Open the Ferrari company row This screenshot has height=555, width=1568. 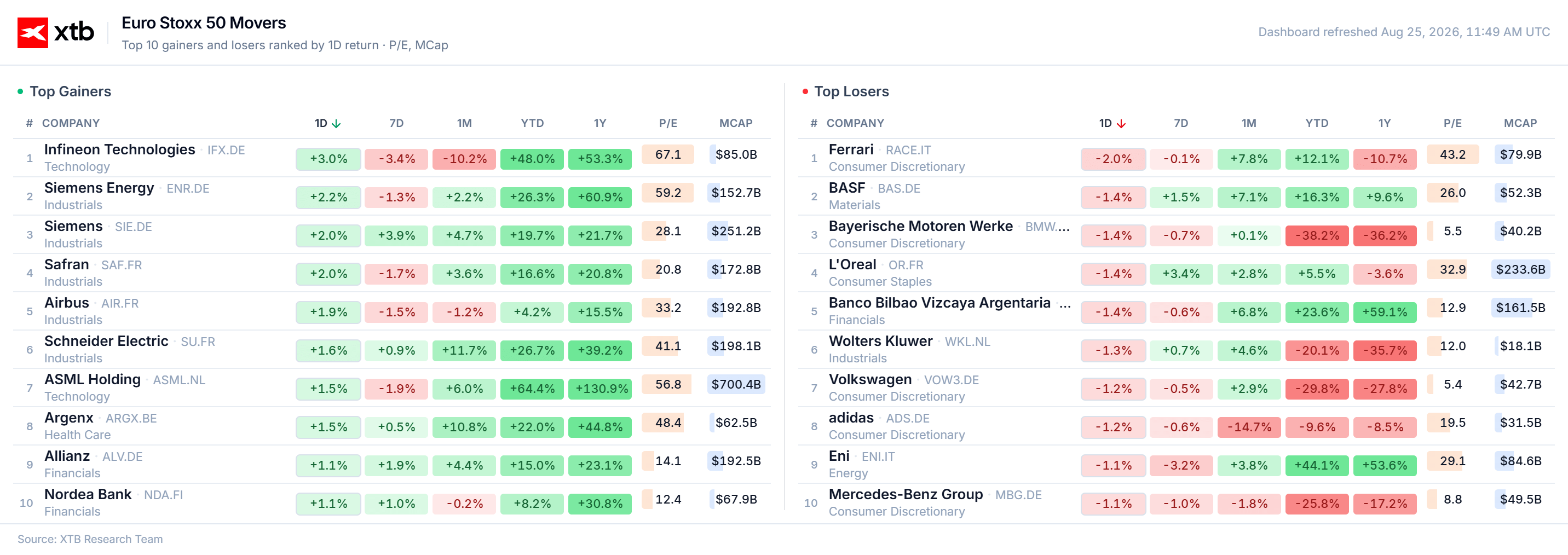1176,158
